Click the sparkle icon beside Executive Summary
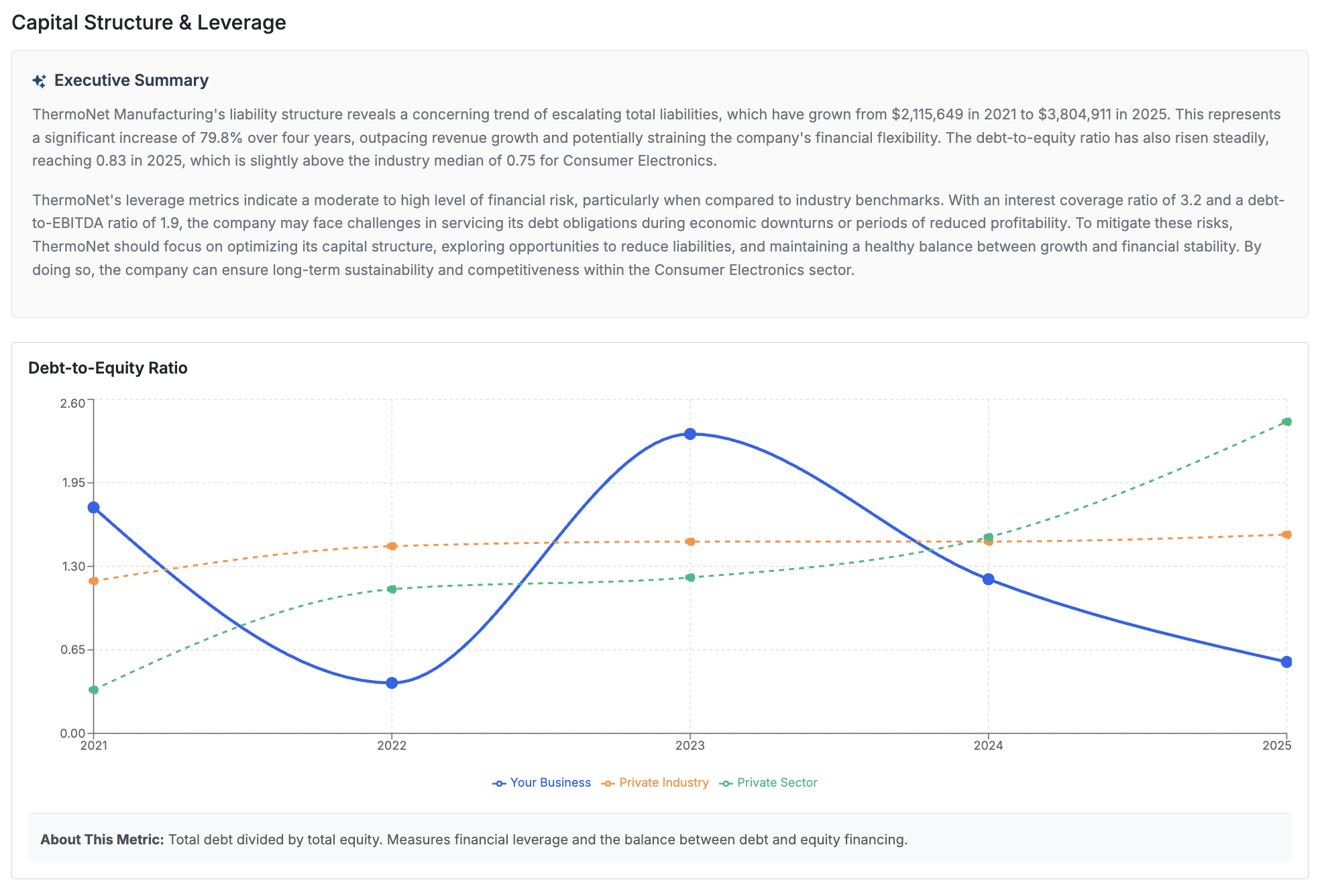 [40, 80]
